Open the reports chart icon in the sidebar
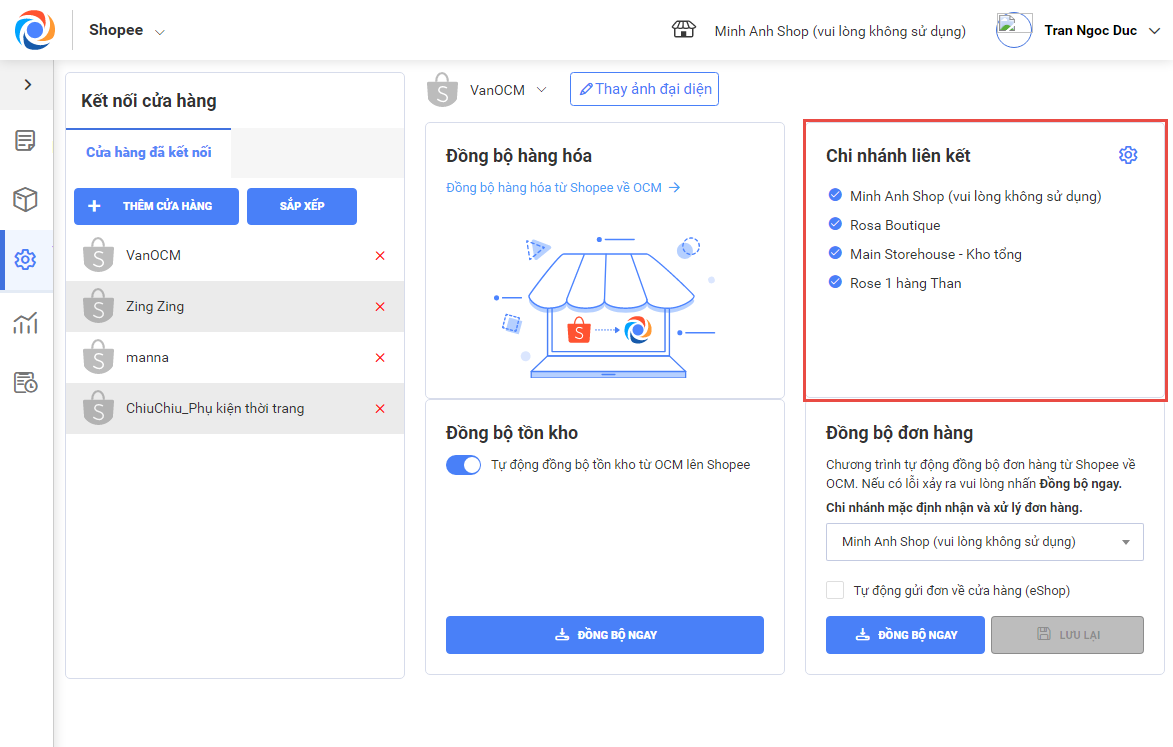The image size is (1173, 747). (x=26, y=322)
